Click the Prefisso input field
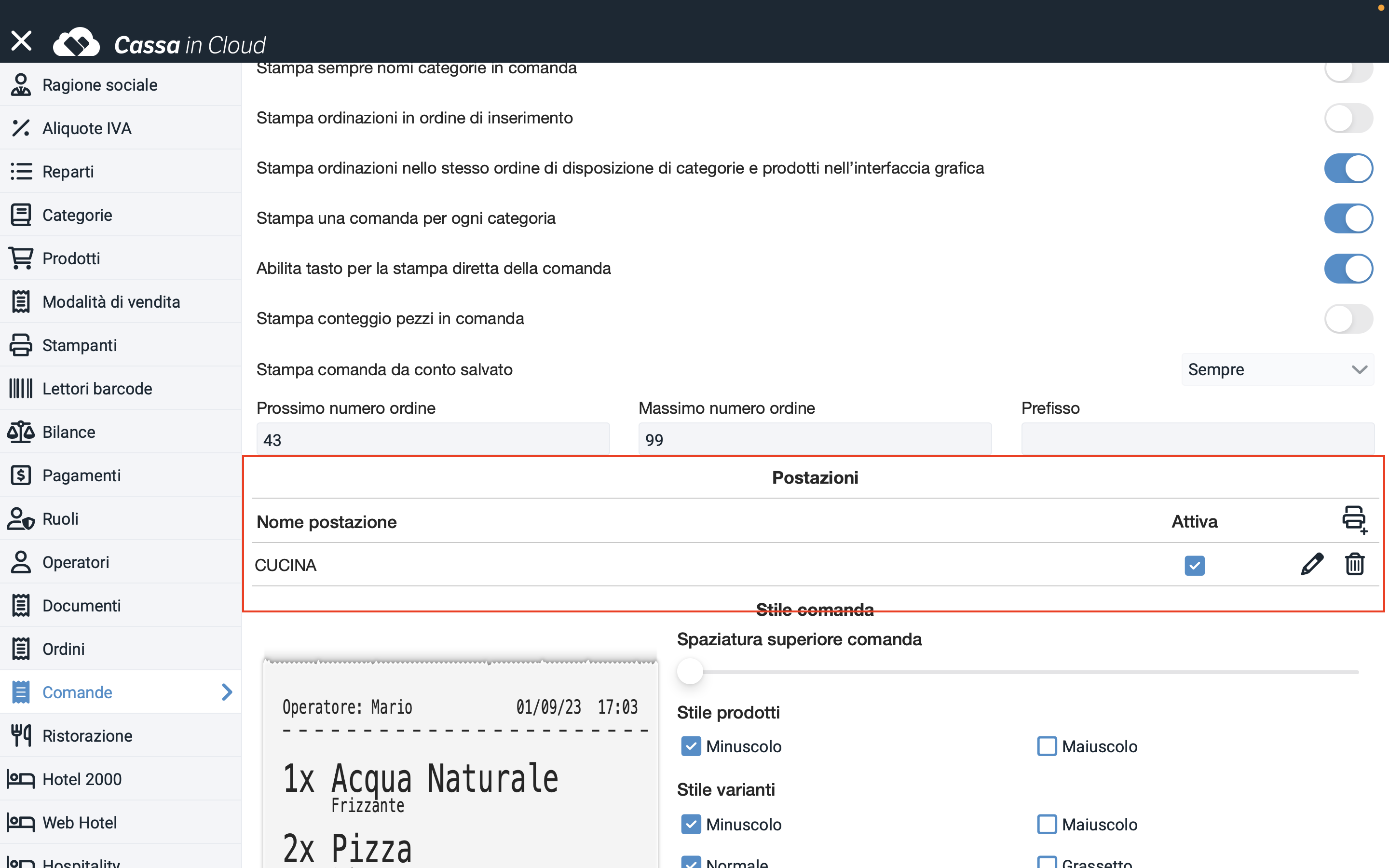 coord(1198,439)
